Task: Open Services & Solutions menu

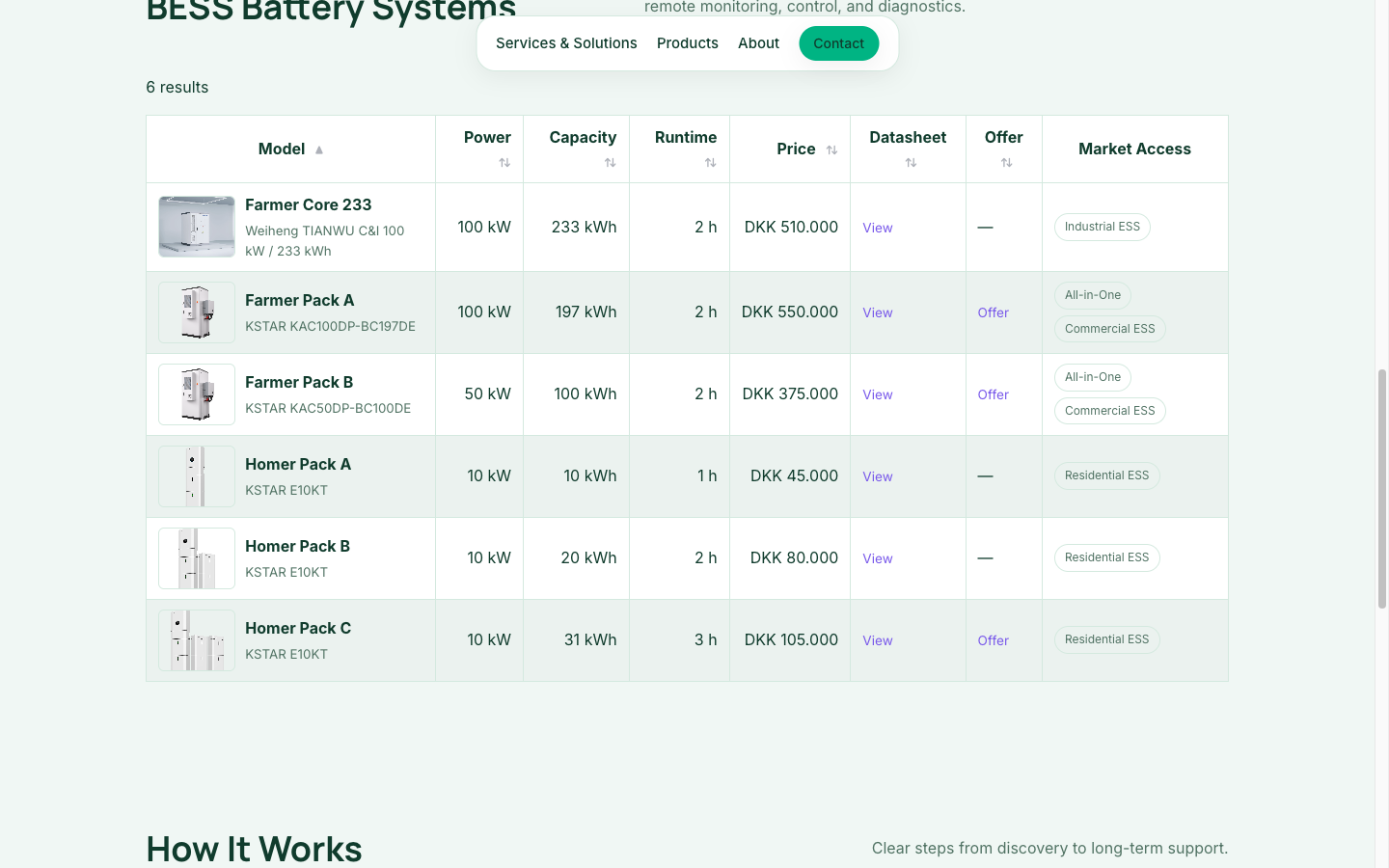Action: click(566, 43)
